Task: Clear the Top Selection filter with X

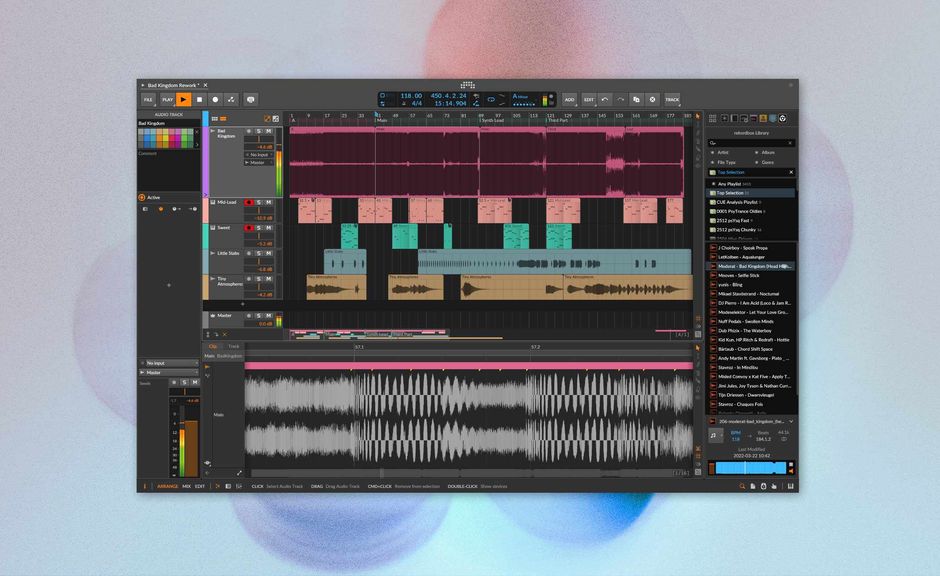Action: pos(791,172)
